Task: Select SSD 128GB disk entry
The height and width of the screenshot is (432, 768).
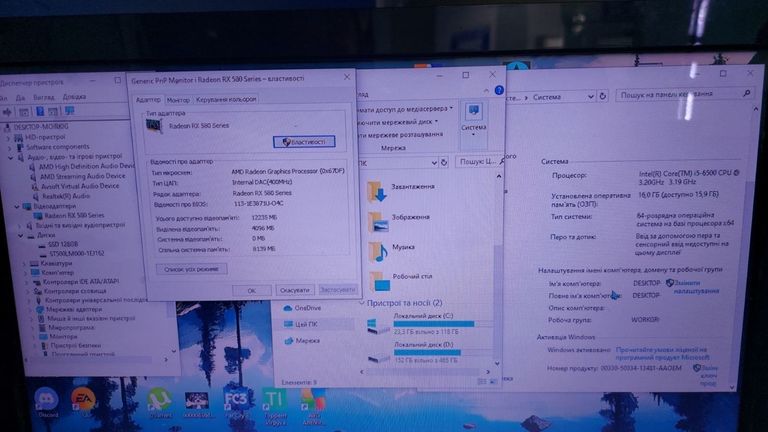Action: point(63,244)
